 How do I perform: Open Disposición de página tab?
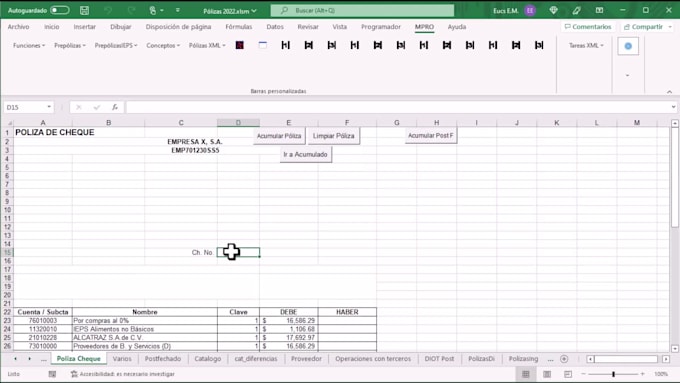coord(178,27)
